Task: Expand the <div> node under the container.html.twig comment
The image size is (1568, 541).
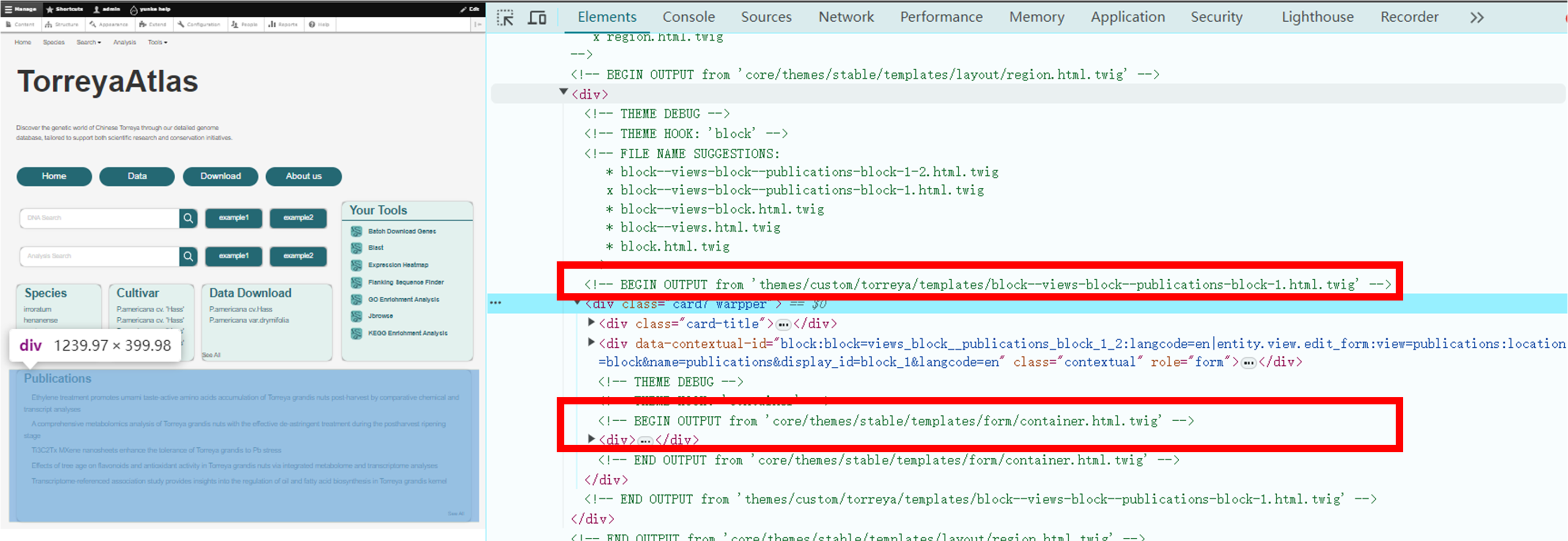Action: pos(591,438)
